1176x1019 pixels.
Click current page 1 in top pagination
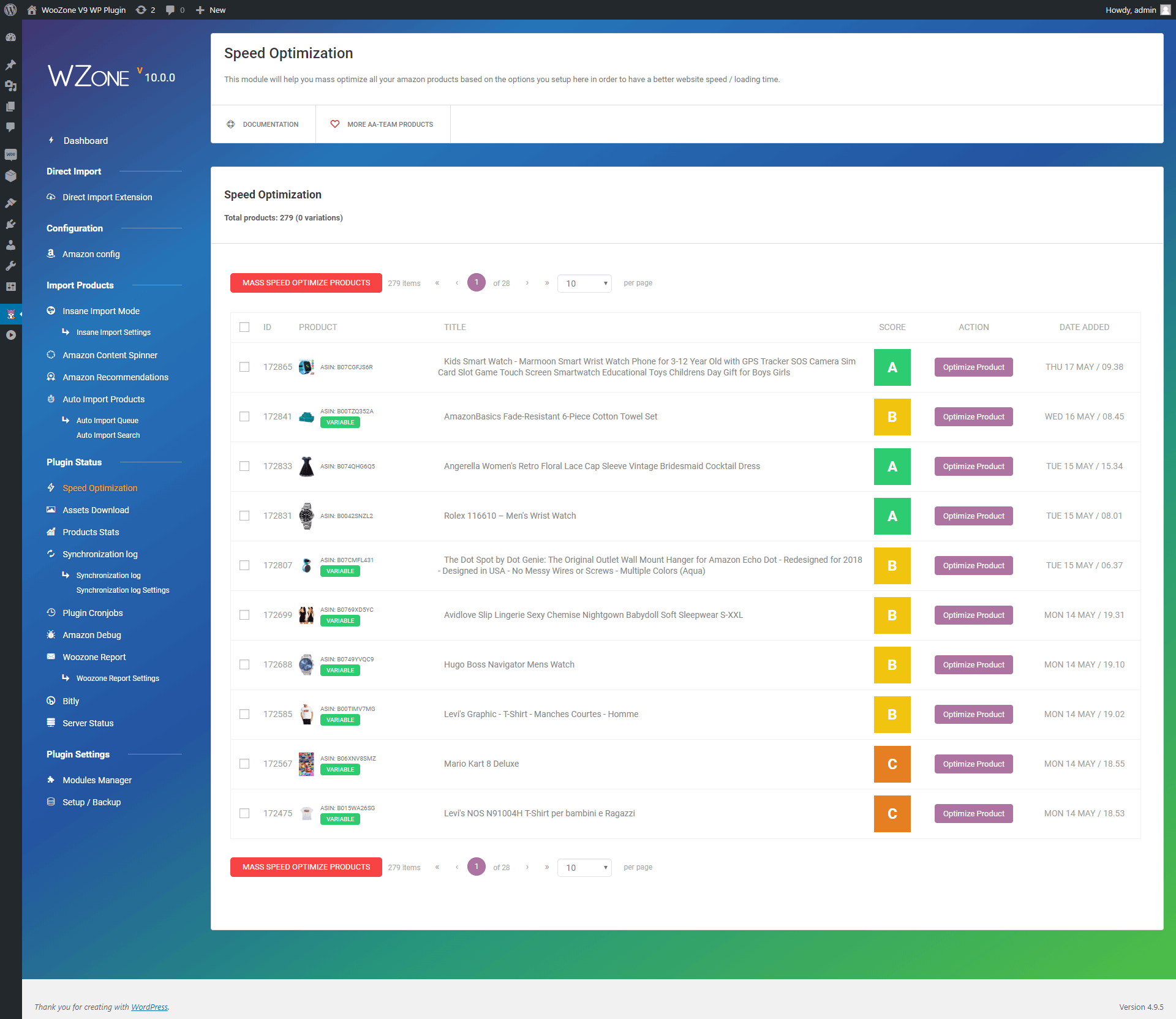click(477, 282)
